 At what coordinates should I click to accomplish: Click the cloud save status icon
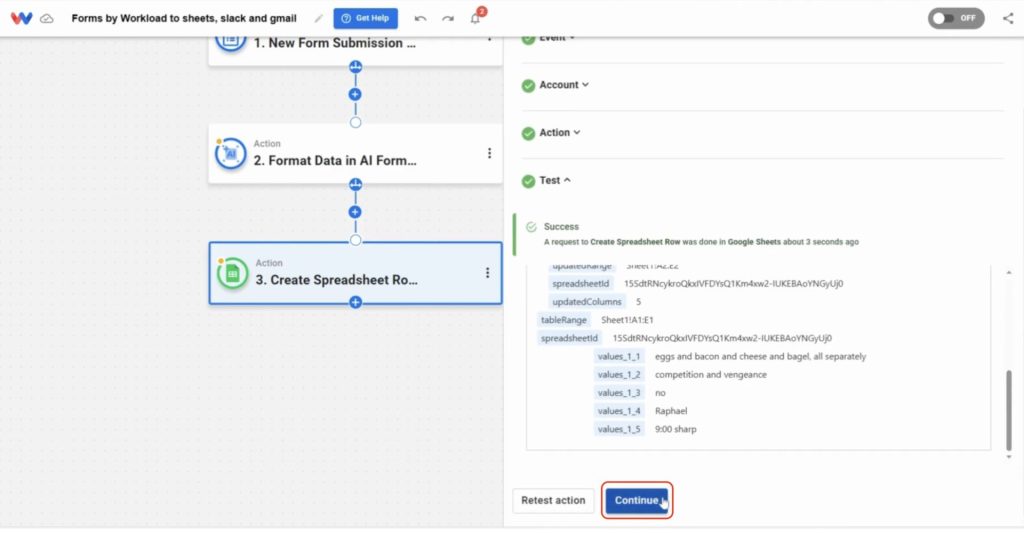click(47, 18)
